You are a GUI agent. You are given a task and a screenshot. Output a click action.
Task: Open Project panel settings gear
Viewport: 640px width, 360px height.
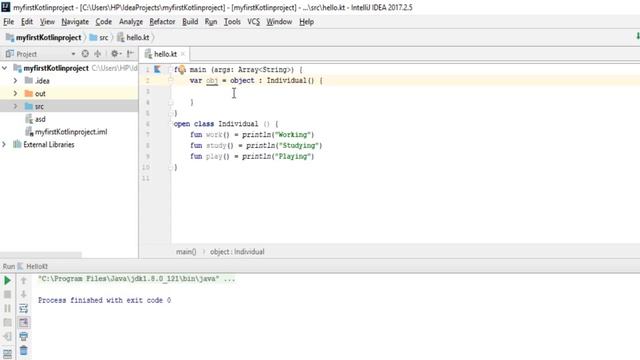coord(116,53)
